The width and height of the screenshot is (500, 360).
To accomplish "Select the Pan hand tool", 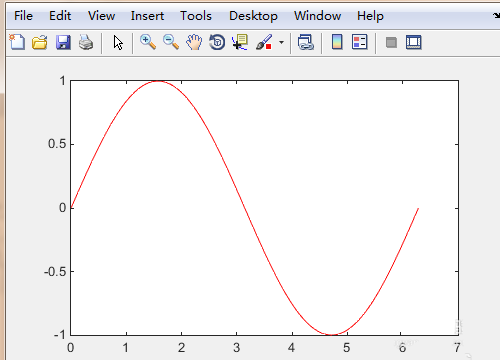I will point(194,42).
